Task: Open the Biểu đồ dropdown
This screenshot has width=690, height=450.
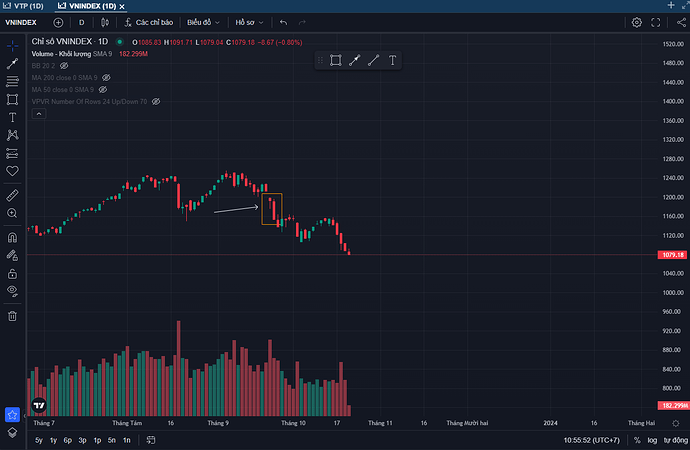Action: pos(204,22)
